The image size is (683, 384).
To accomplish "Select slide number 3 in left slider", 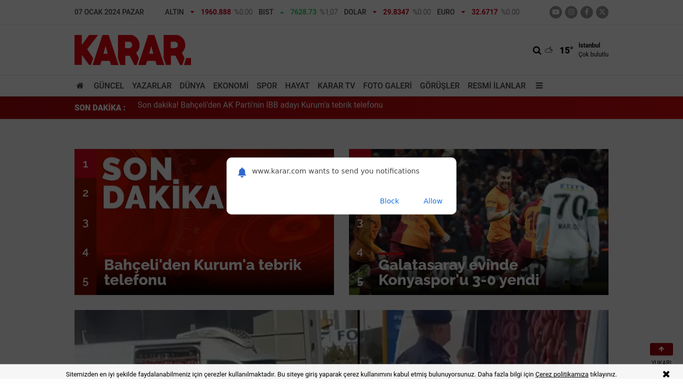I will (85, 223).
